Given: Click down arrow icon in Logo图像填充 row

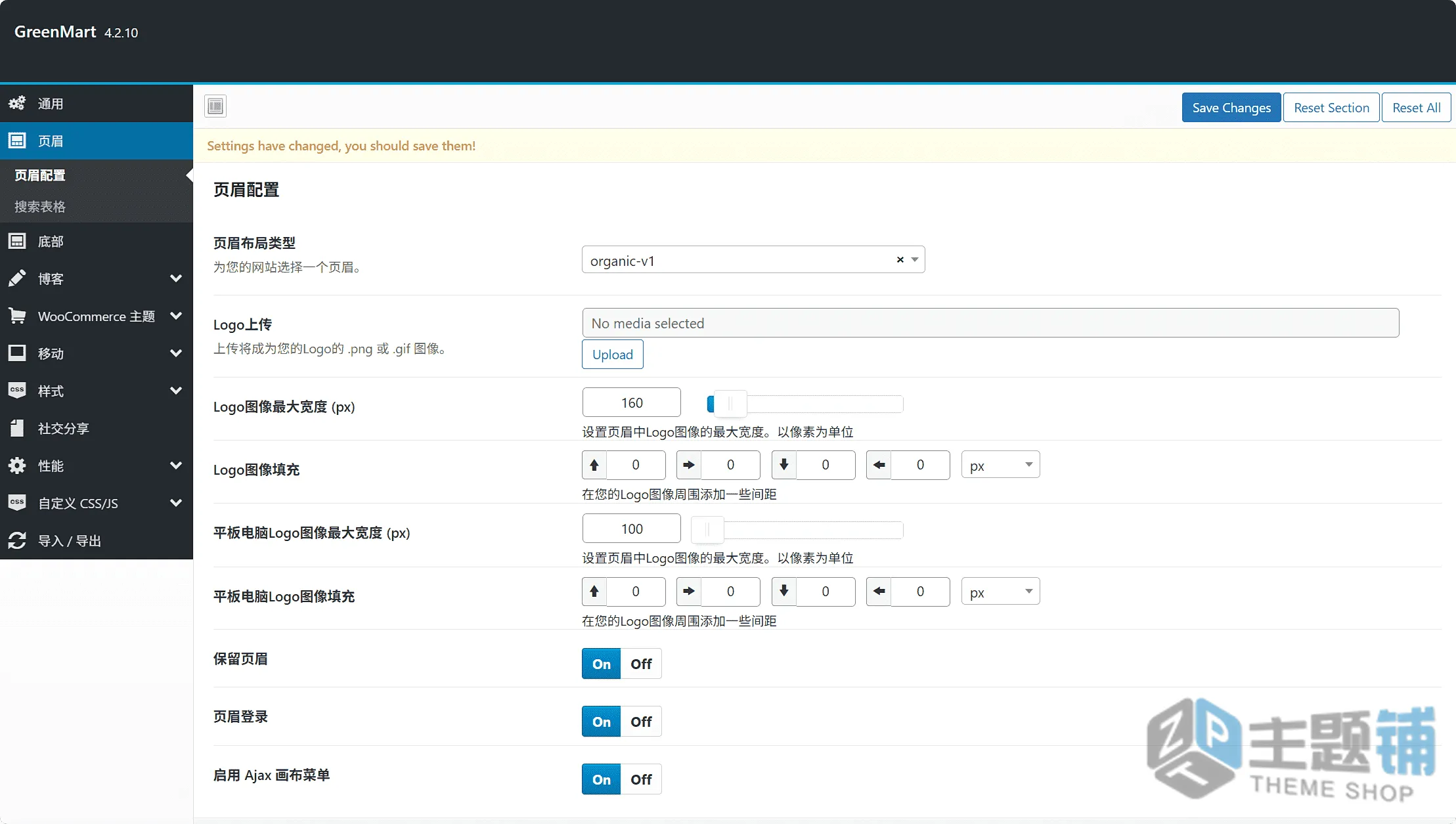Looking at the screenshot, I should (x=784, y=465).
